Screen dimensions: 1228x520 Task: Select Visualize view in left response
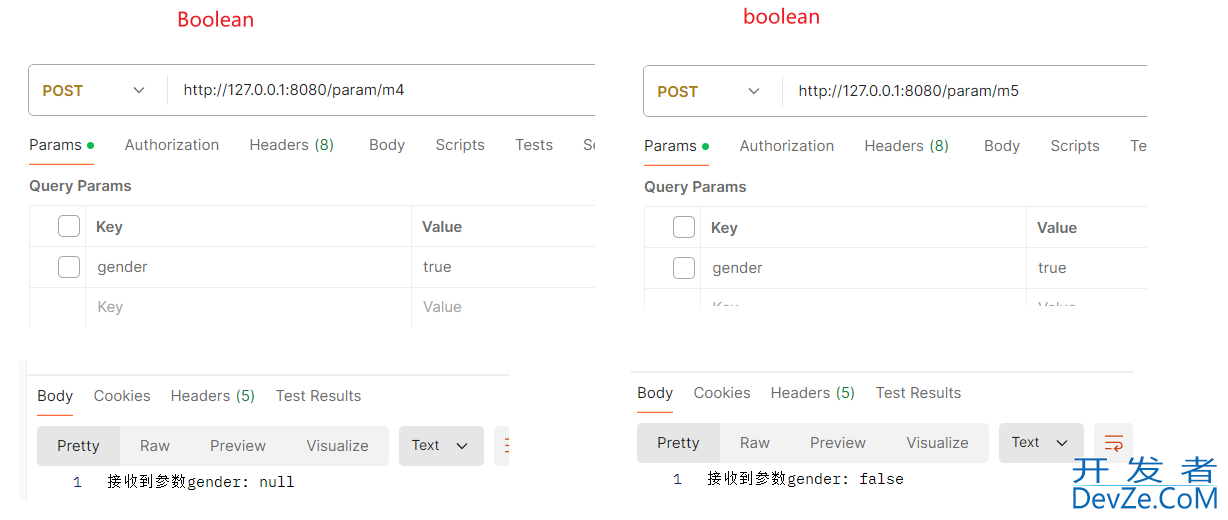tap(337, 446)
